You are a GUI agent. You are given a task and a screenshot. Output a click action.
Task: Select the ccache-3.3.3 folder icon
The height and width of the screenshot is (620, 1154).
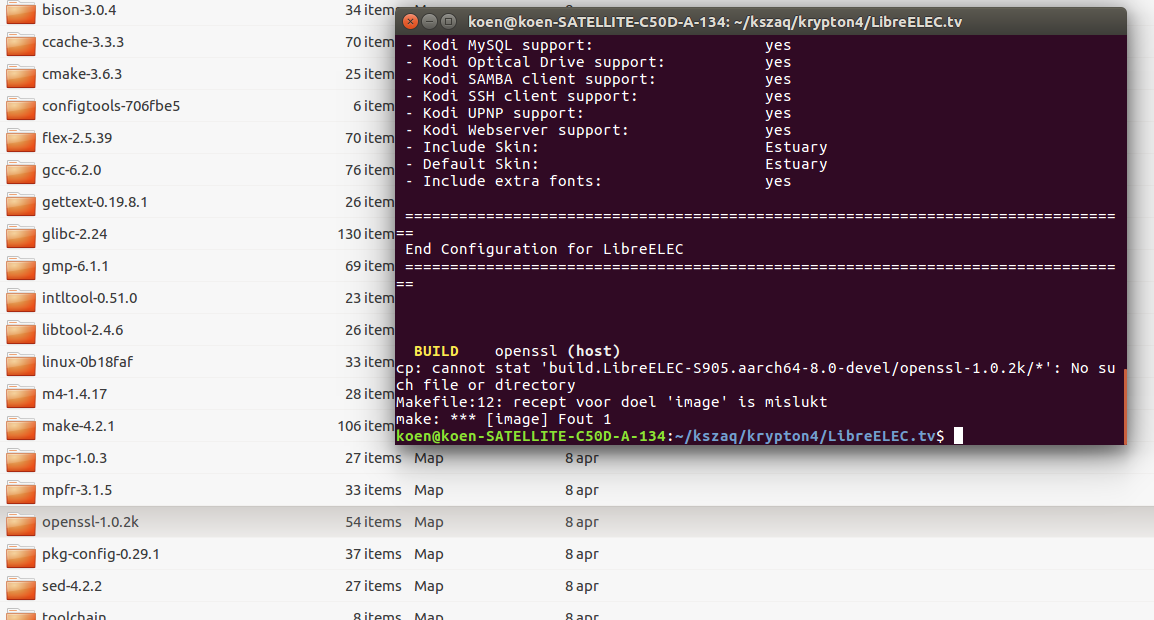click(x=20, y=43)
